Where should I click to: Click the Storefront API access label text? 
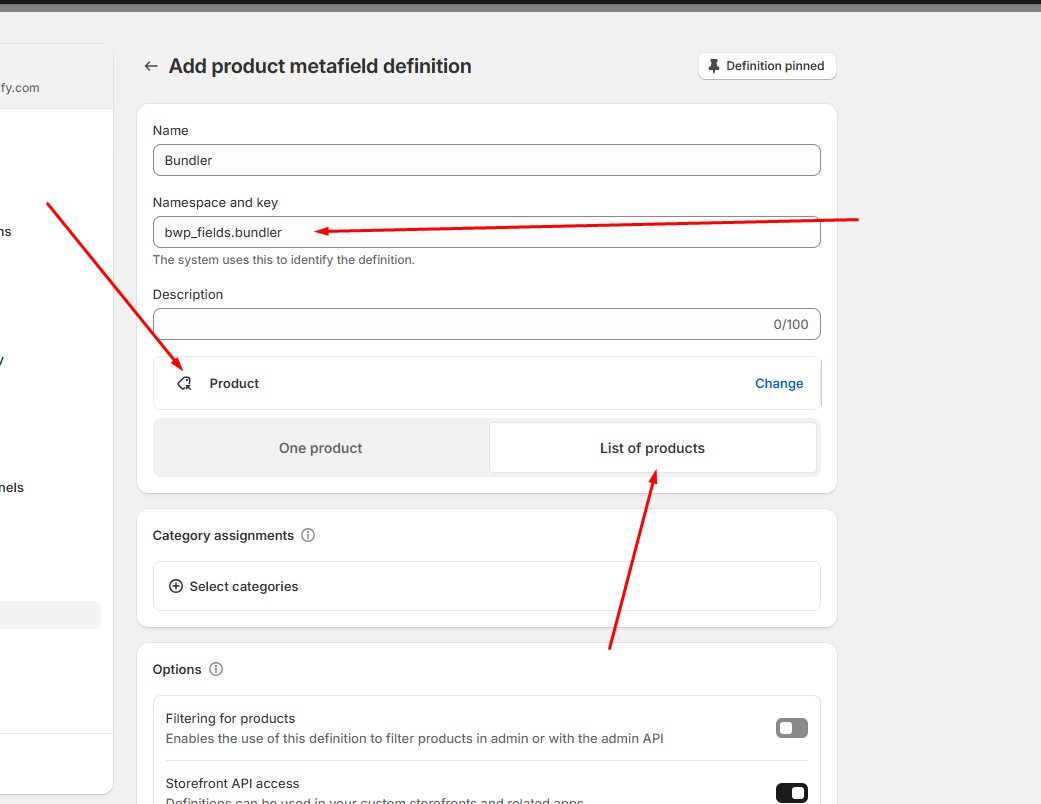pyautogui.click(x=232, y=783)
